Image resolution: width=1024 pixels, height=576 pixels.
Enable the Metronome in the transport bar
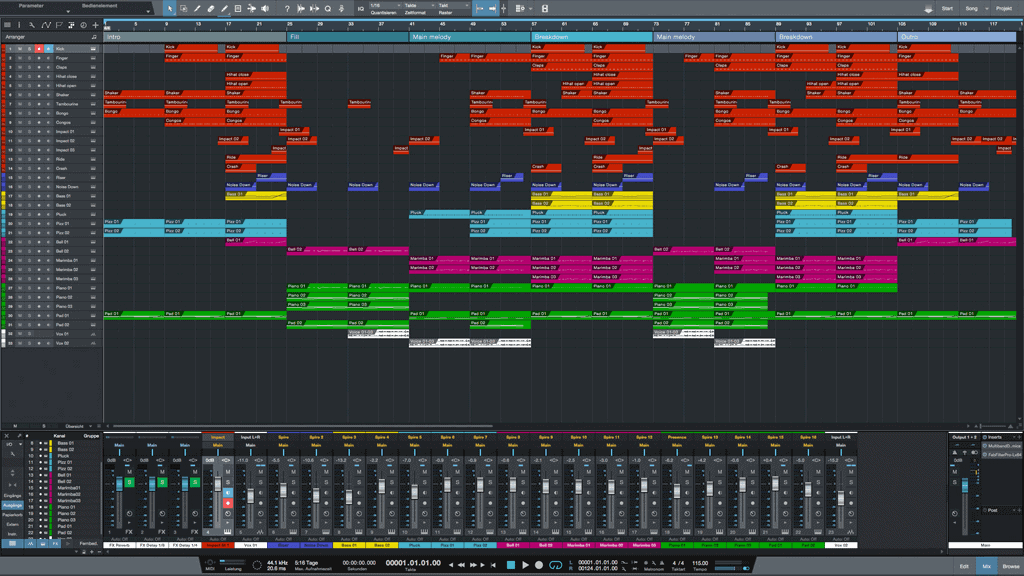pyautogui.click(x=661, y=563)
